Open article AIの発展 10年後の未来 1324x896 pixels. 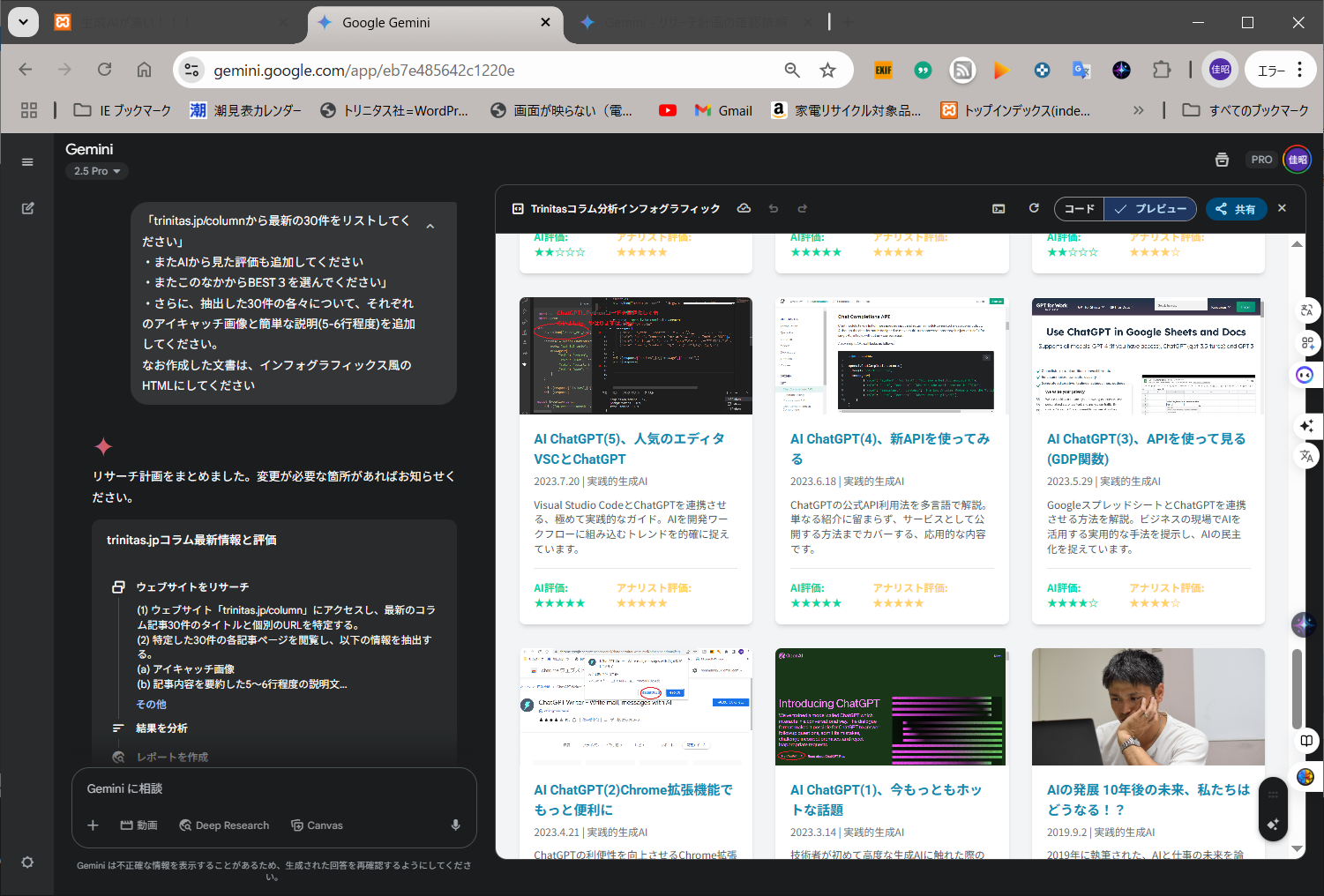pyautogui.click(x=1148, y=800)
